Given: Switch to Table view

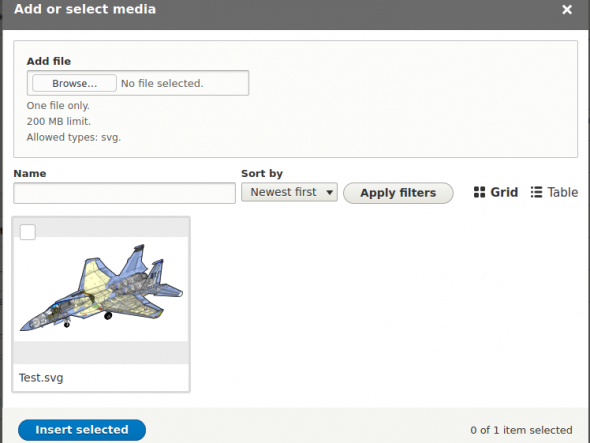Looking at the screenshot, I should (x=554, y=192).
